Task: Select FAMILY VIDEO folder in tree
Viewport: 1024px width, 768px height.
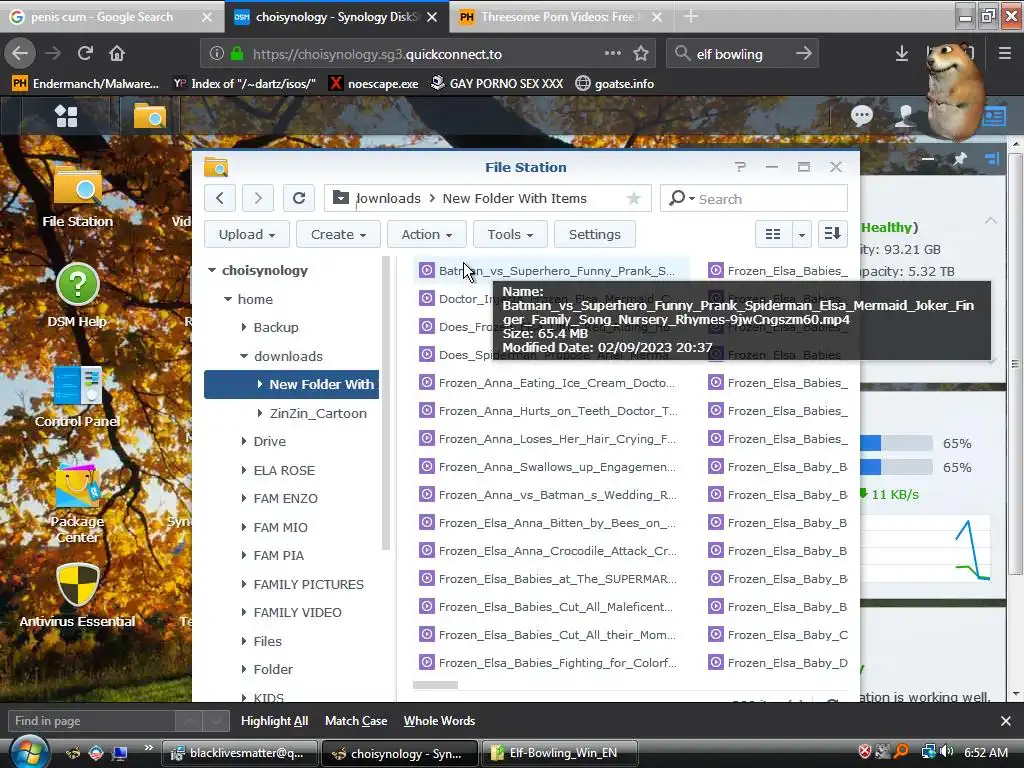Action: (297, 613)
